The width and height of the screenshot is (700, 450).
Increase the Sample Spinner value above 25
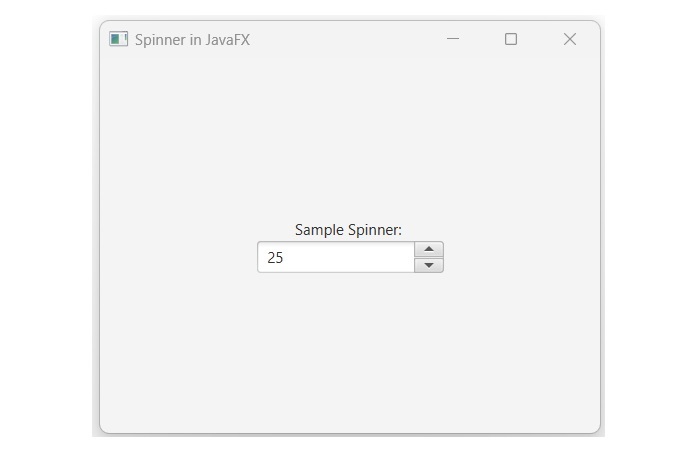pos(428,250)
